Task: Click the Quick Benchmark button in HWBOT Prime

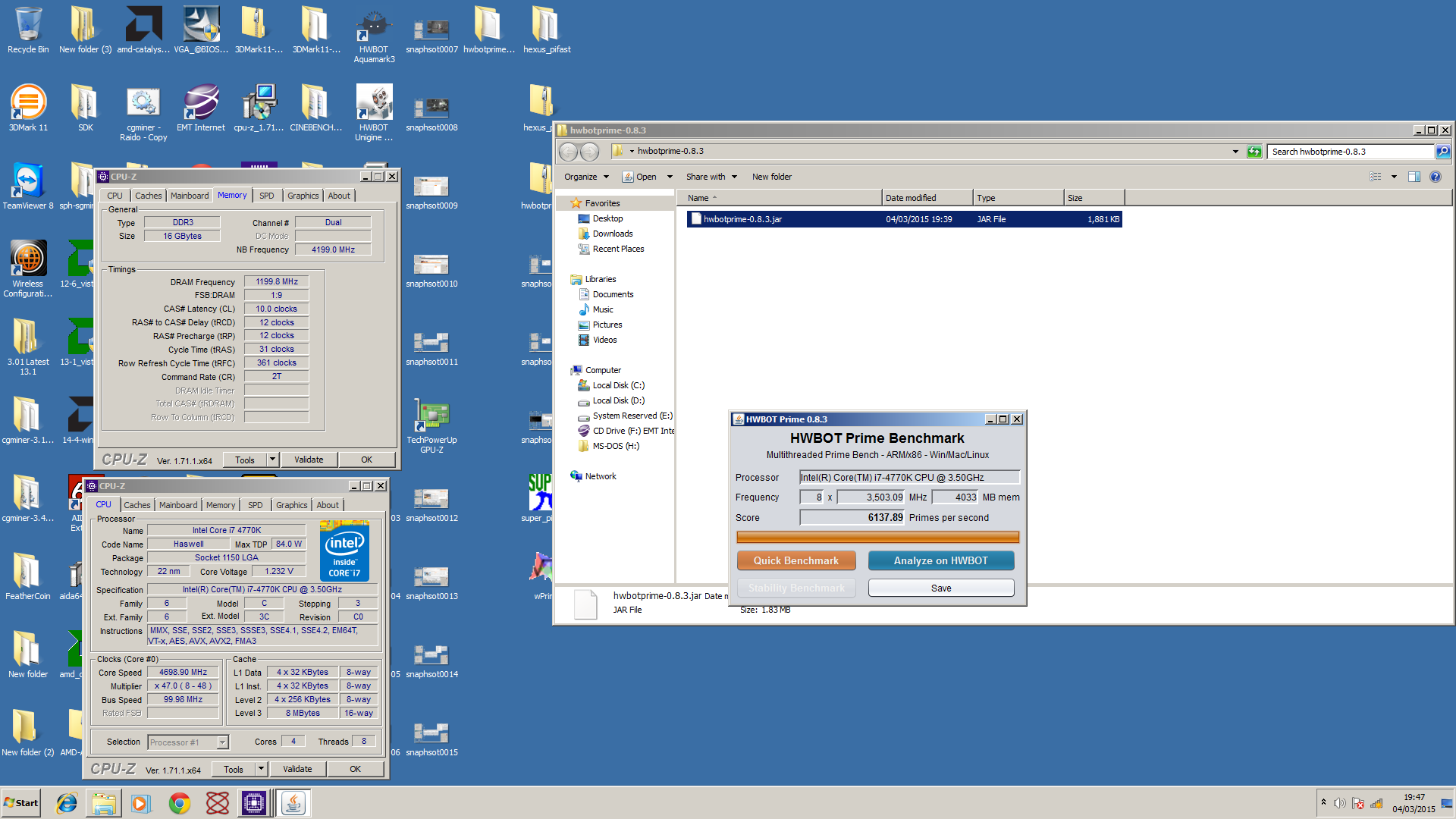Action: coord(796,560)
